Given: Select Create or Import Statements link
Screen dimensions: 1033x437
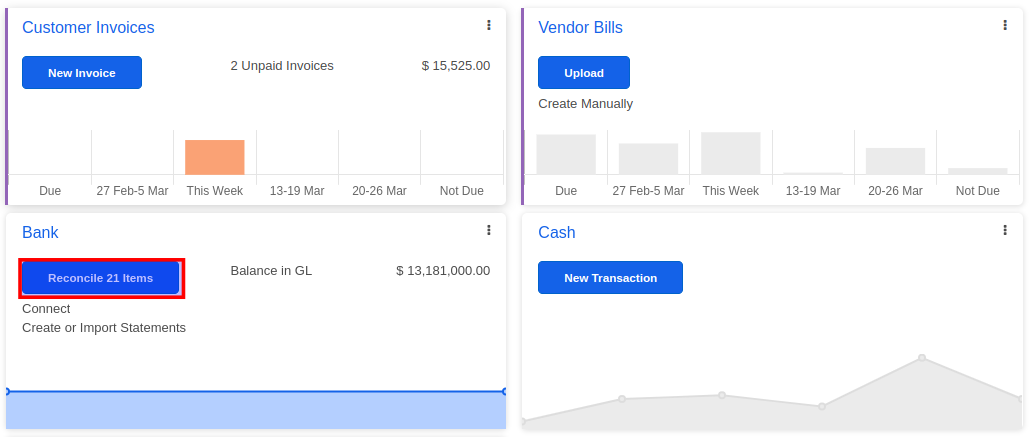Looking at the screenshot, I should 104,328.
